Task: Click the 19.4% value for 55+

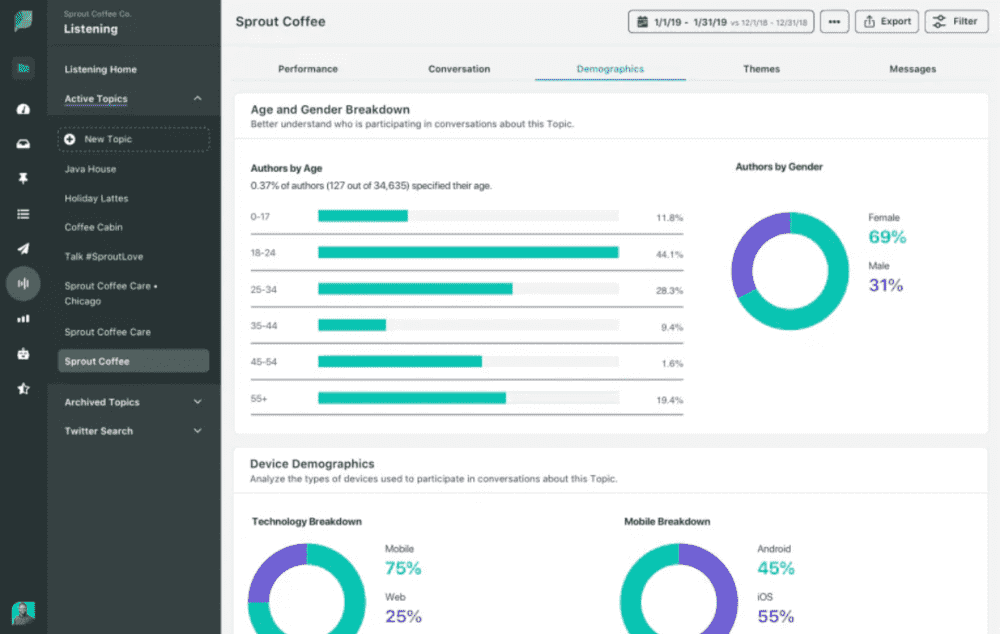Action: 670,400
